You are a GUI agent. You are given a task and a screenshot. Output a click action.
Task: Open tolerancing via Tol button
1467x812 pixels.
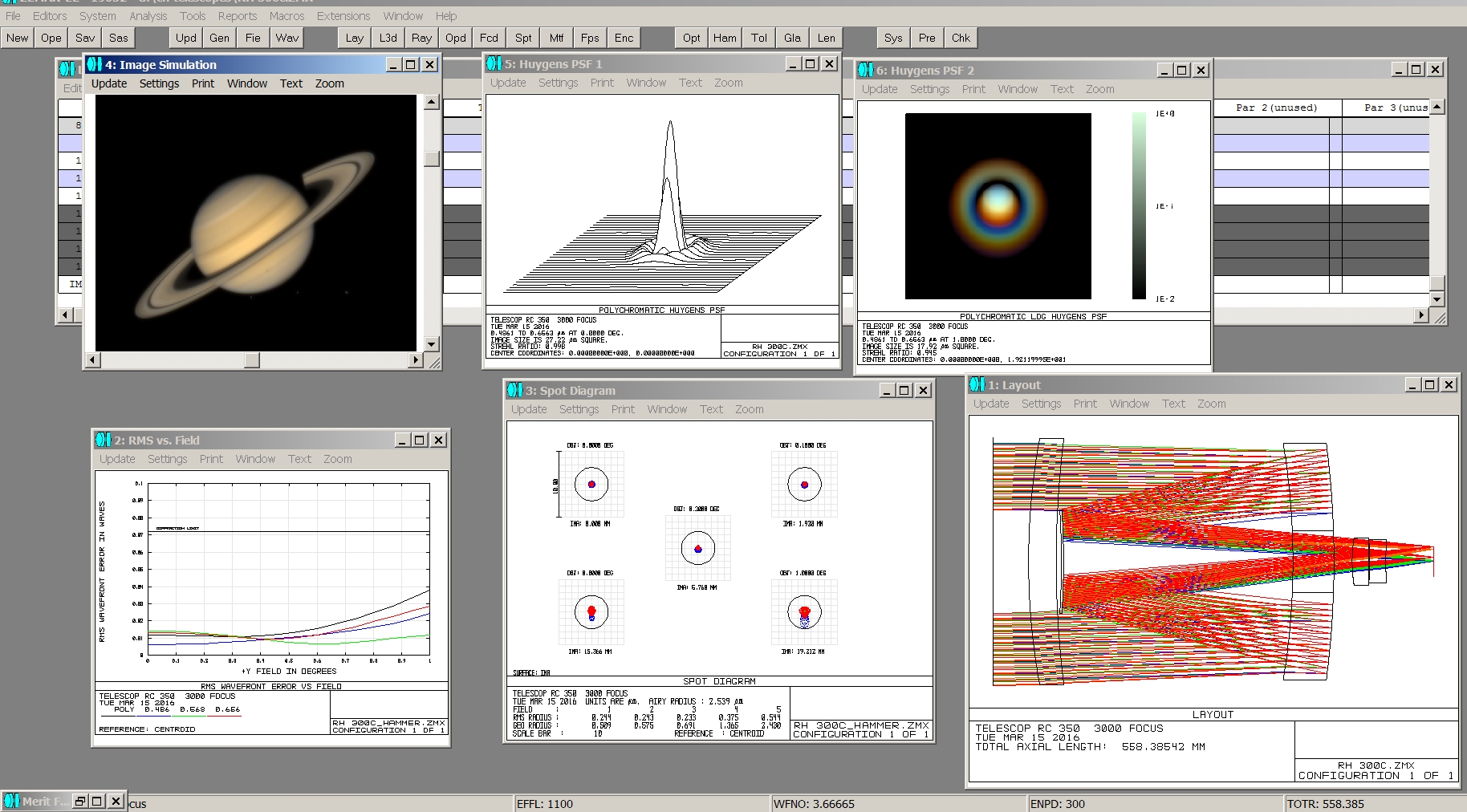[x=758, y=38]
